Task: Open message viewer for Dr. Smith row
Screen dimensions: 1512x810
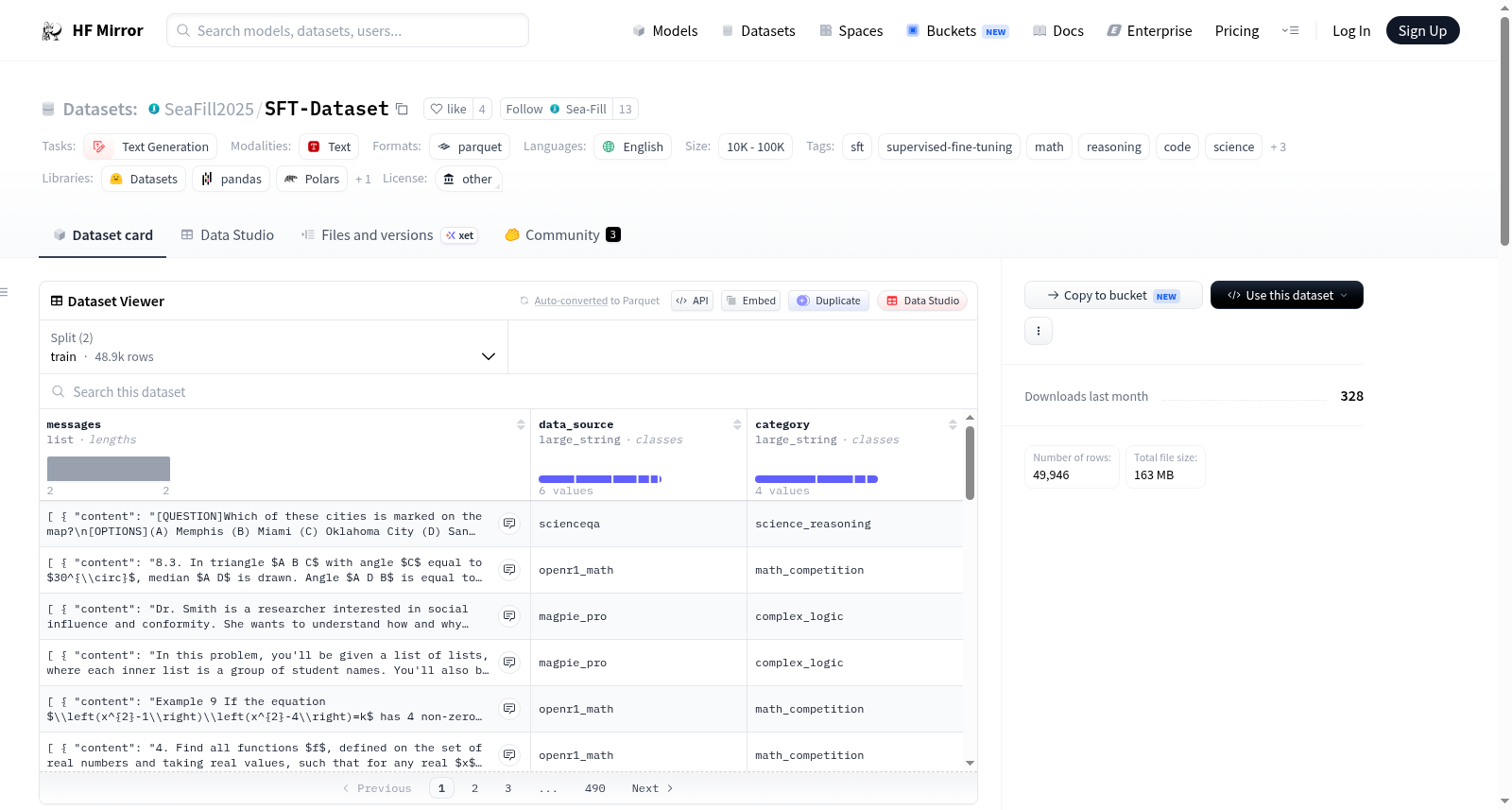Action: [509, 616]
